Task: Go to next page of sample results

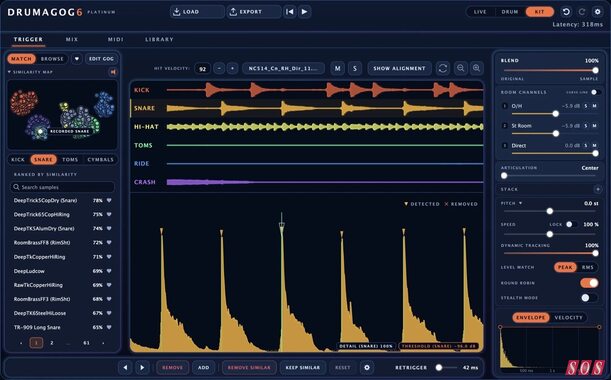Action: [103, 343]
